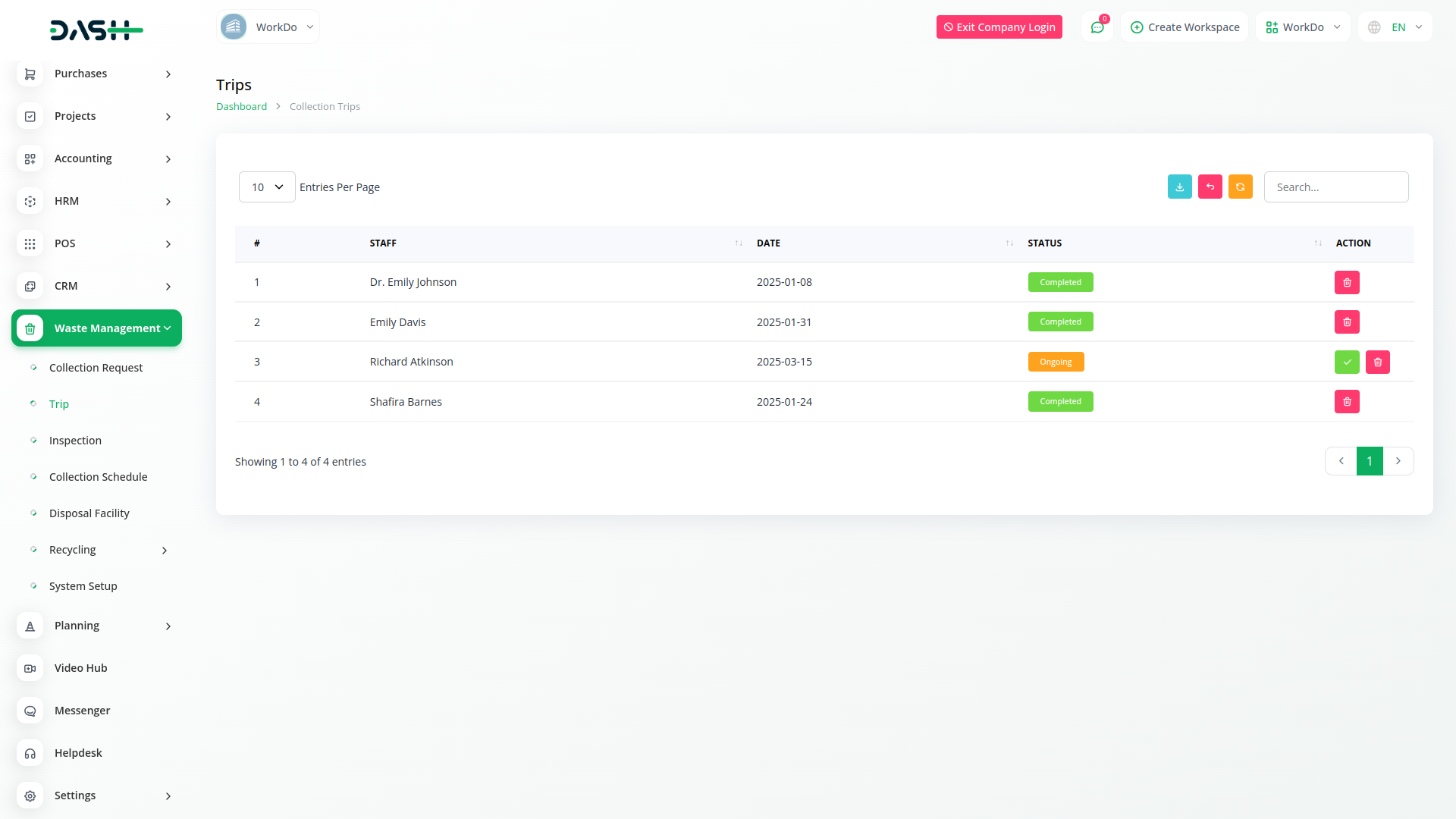This screenshot has width=1456, height=819.
Task: Delete Dr. Emily Johnson's trip
Action: click(x=1347, y=282)
